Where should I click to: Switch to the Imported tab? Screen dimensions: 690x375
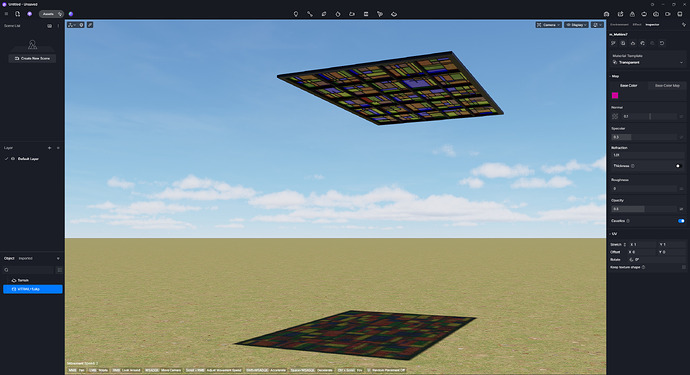[26, 258]
